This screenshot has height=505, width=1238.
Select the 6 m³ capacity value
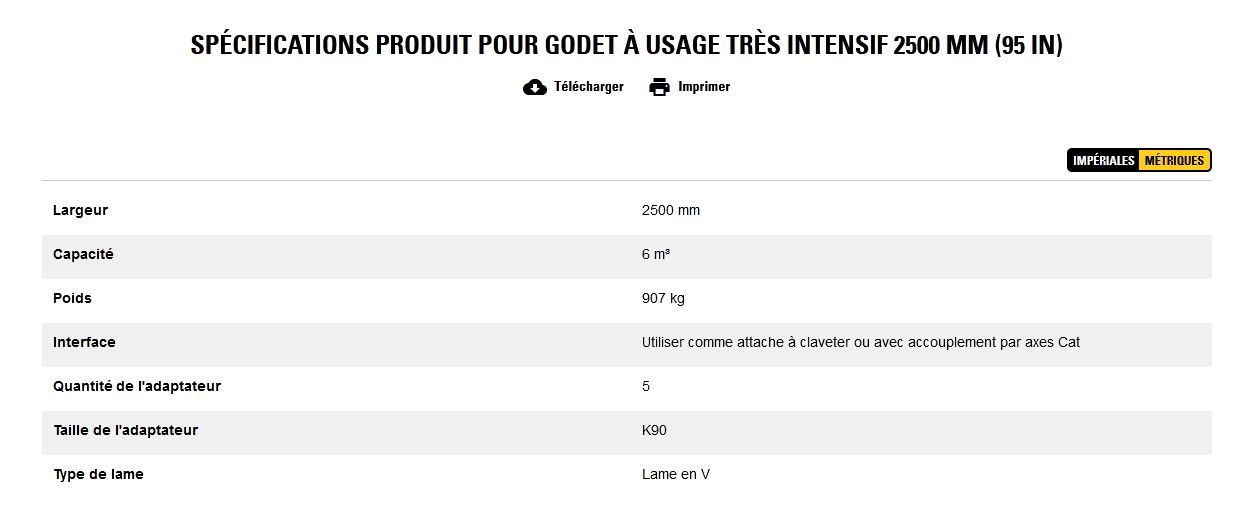(656, 255)
